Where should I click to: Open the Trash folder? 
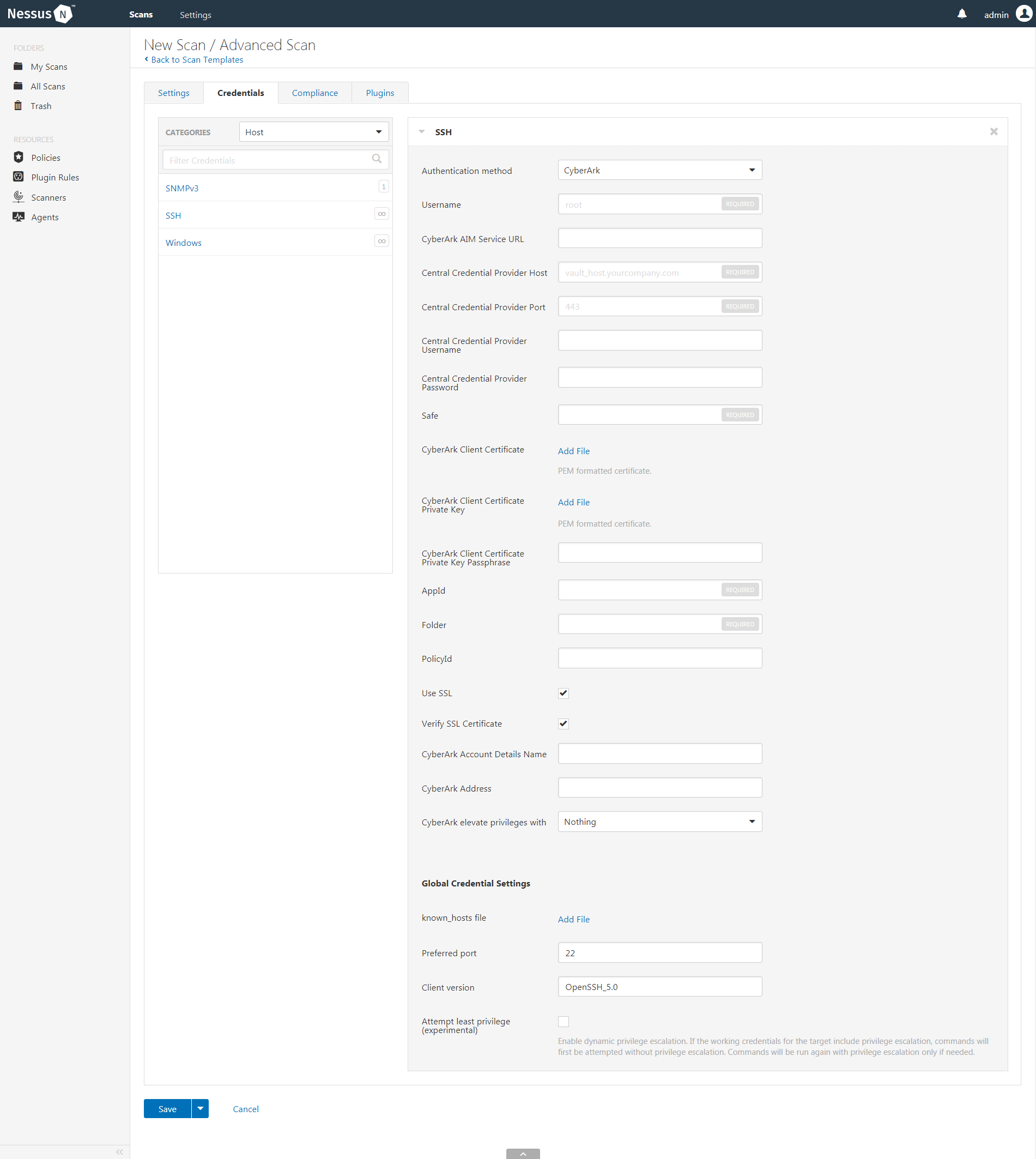click(40, 106)
